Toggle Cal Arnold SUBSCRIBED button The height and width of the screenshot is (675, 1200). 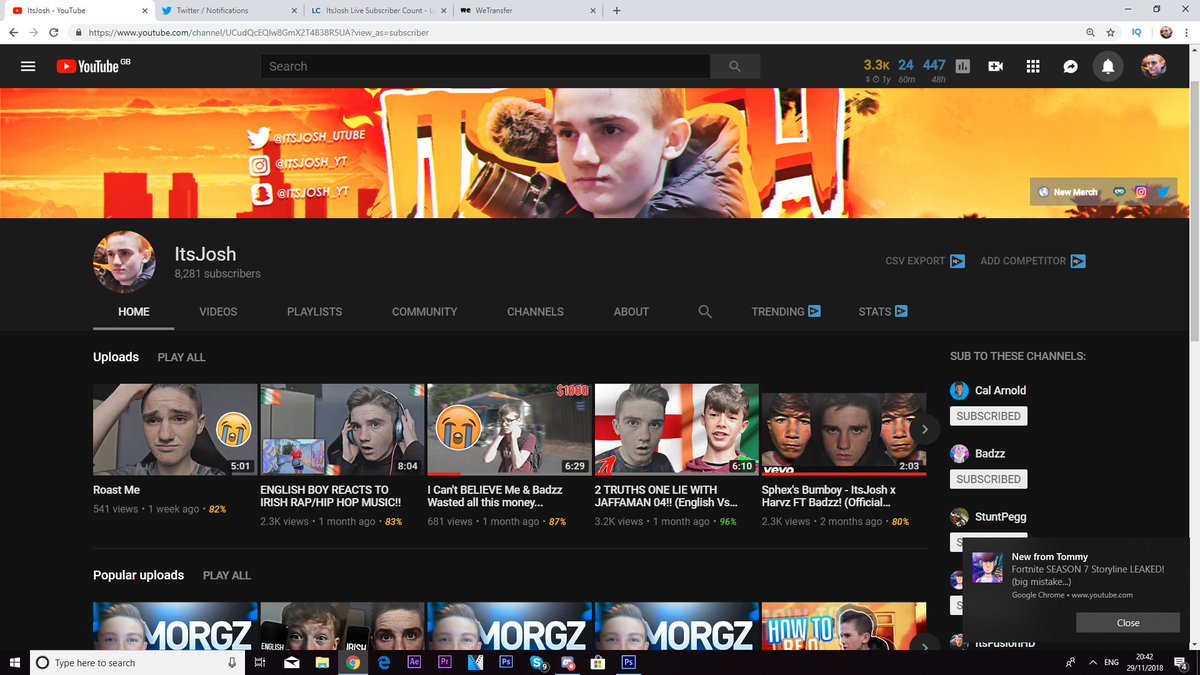coord(988,416)
